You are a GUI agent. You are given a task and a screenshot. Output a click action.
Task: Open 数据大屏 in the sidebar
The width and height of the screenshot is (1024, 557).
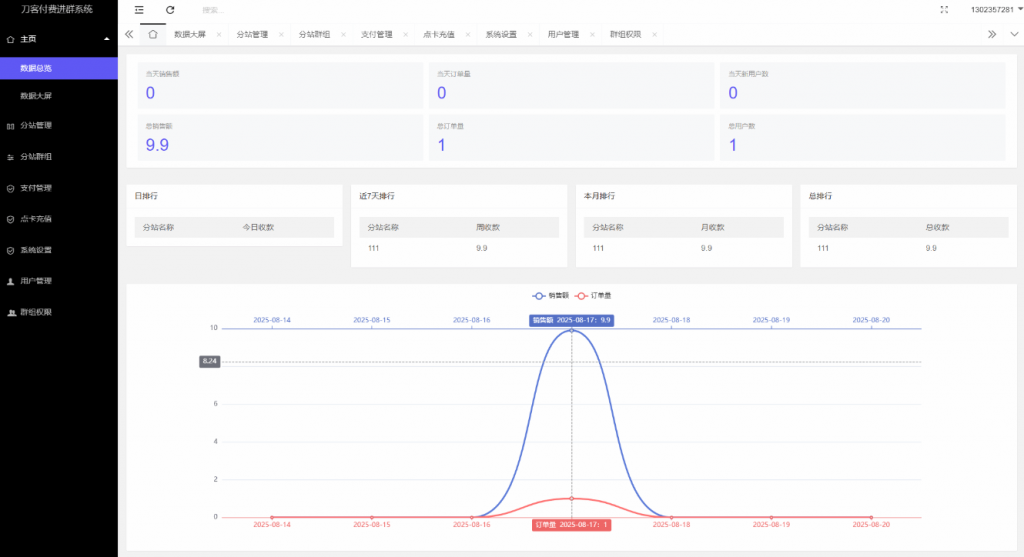point(59,96)
